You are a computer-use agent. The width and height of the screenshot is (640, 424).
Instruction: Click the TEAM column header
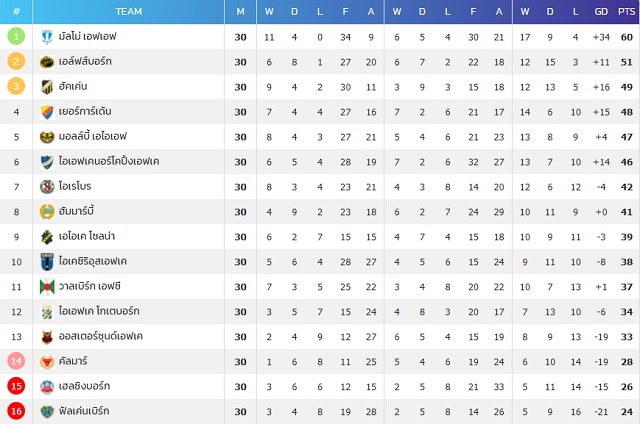(x=129, y=11)
